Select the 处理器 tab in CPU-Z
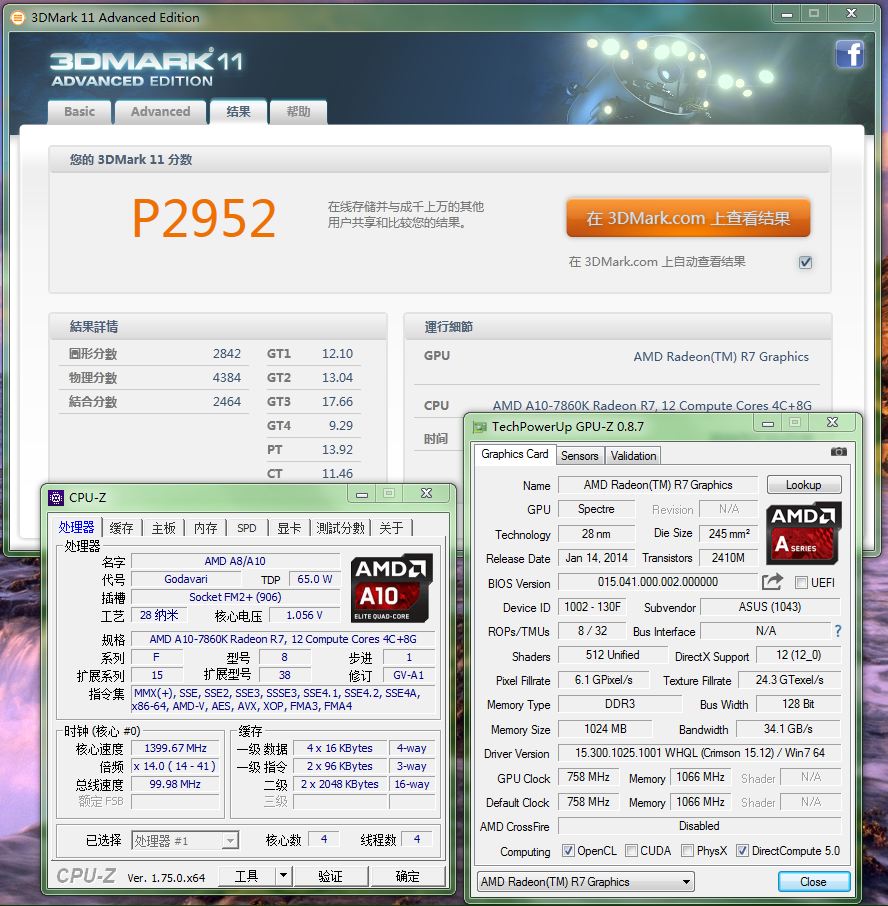 pyautogui.click(x=76, y=527)
